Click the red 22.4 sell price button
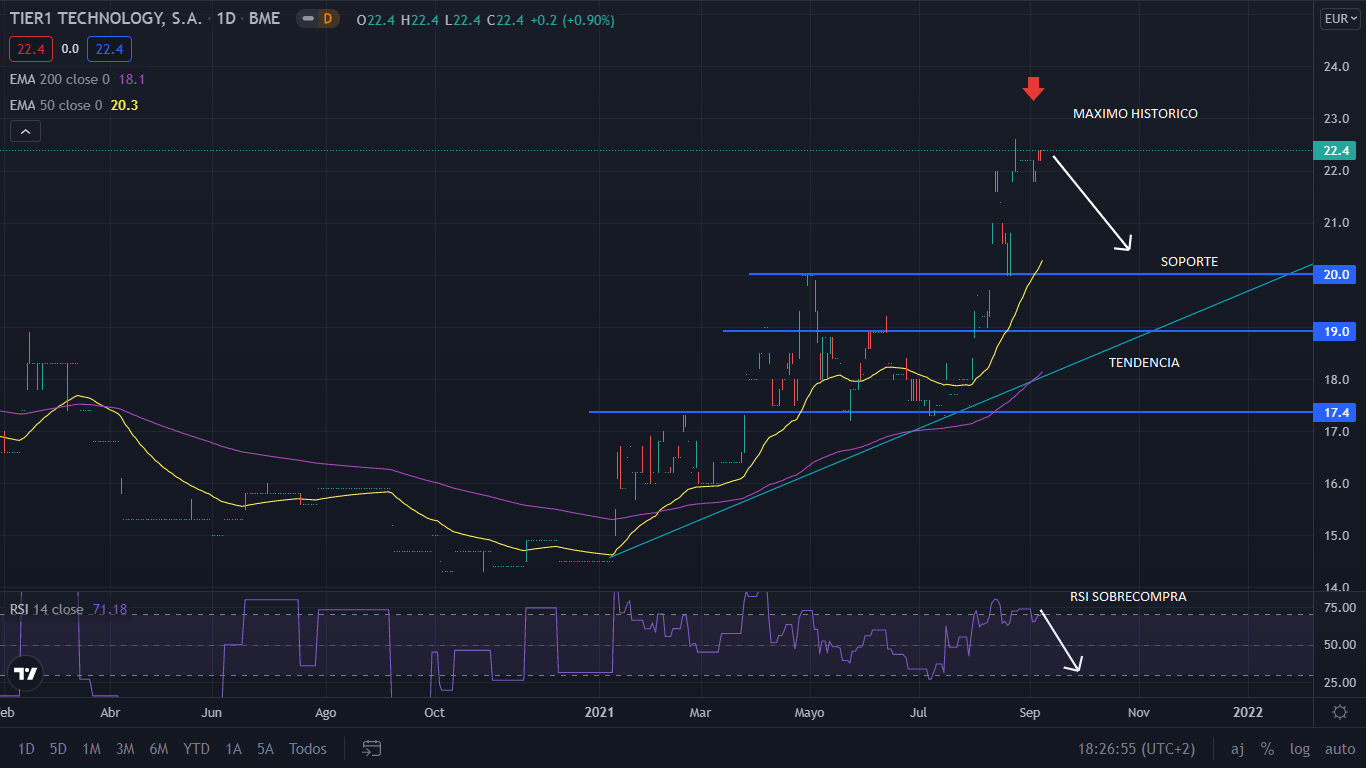 coord(30,48)
